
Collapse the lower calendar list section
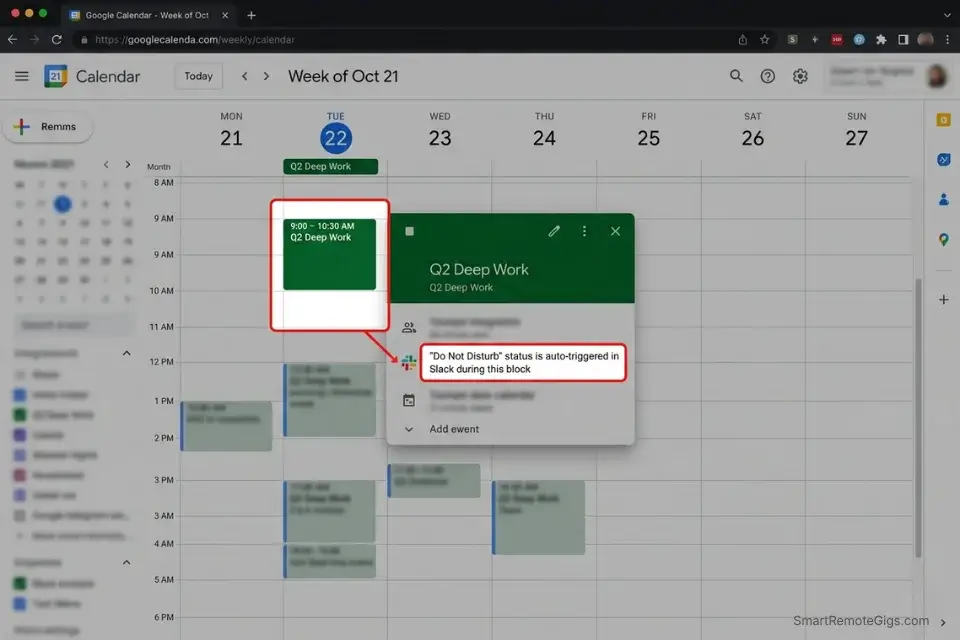pos(126,562)
